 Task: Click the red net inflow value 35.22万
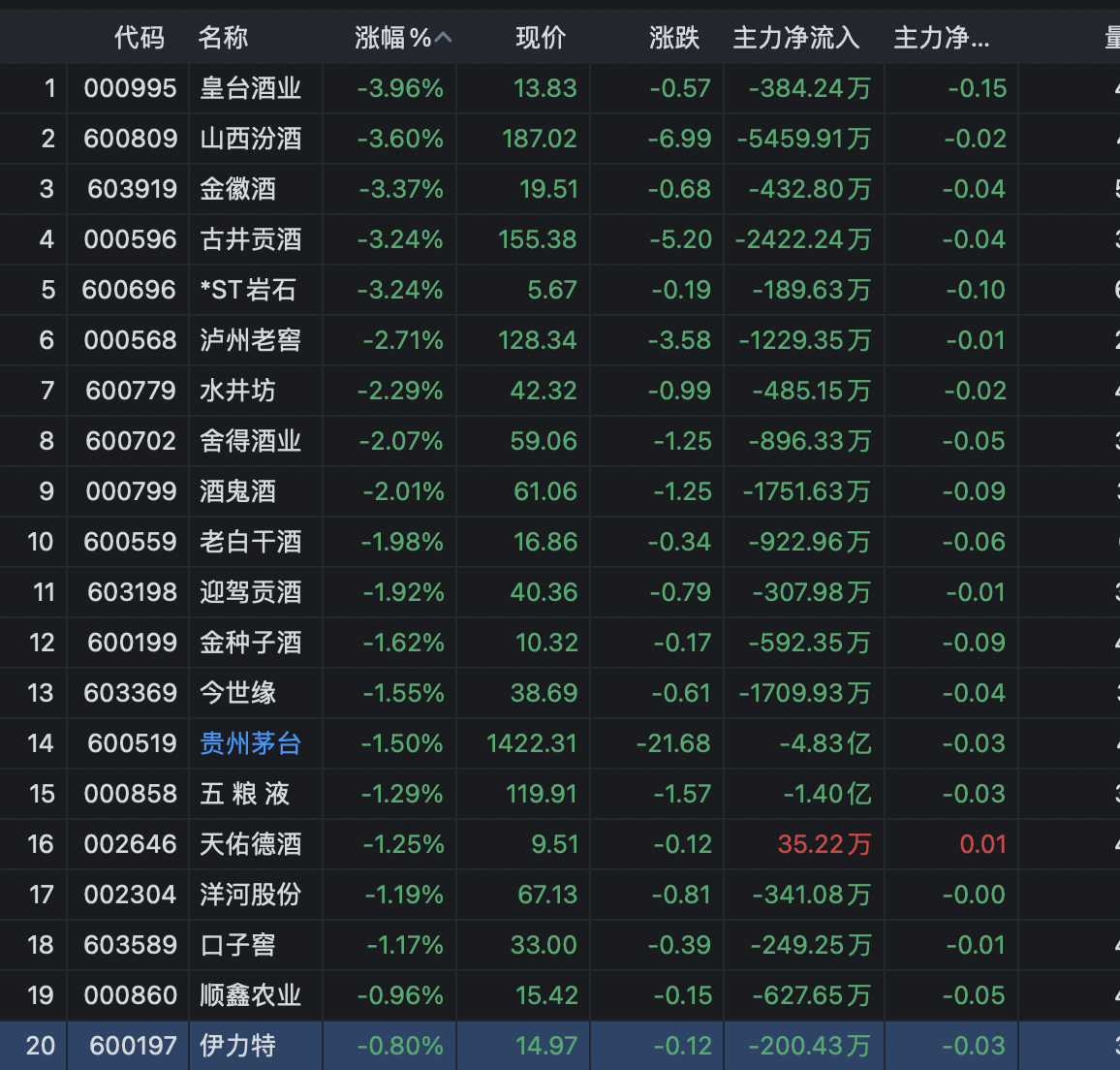point(824,844)
